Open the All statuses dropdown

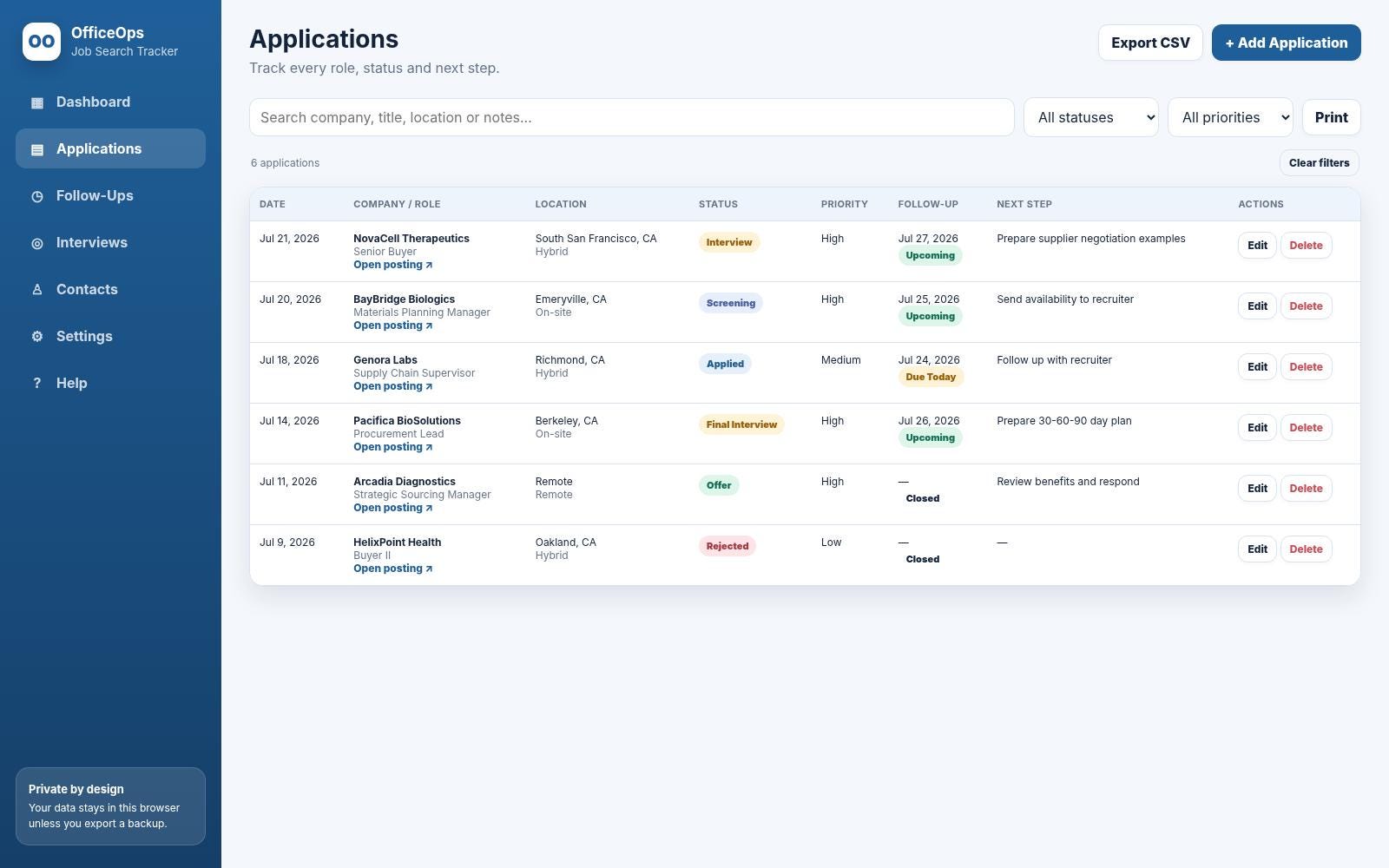pos(1091,117)
